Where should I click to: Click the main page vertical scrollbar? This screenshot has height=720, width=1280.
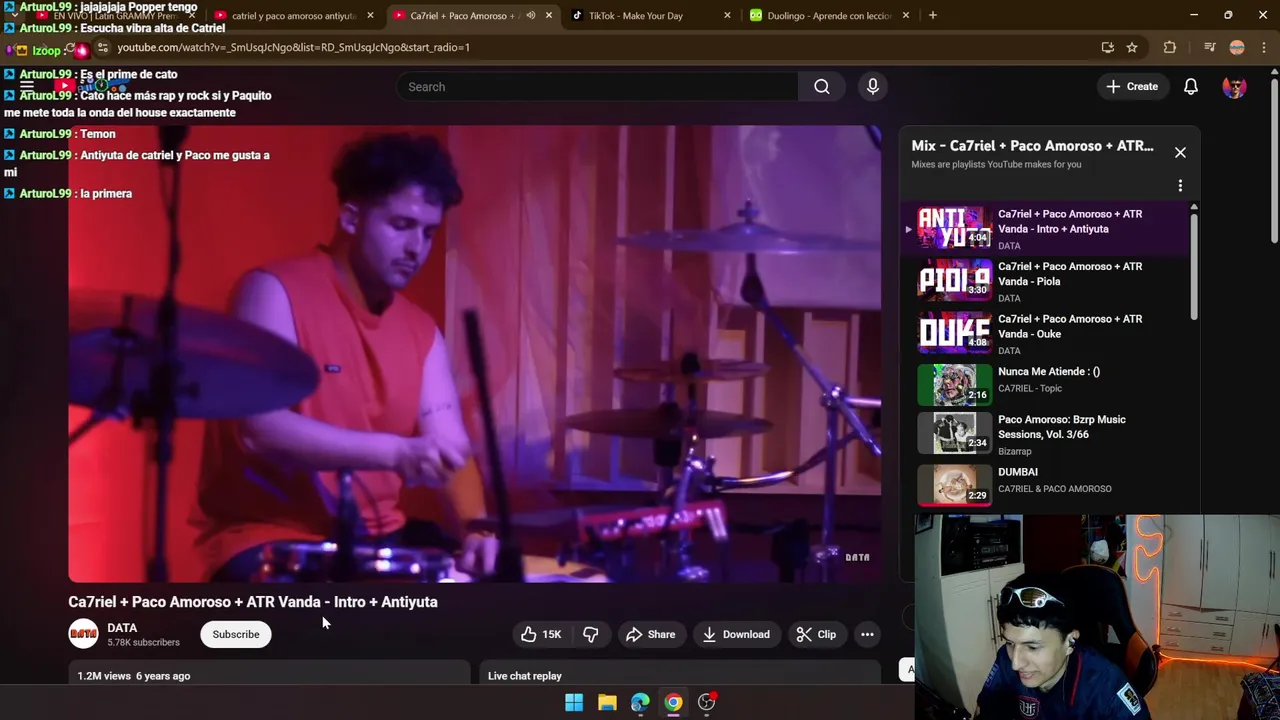pyautogui.click(x=1274, y=160)
